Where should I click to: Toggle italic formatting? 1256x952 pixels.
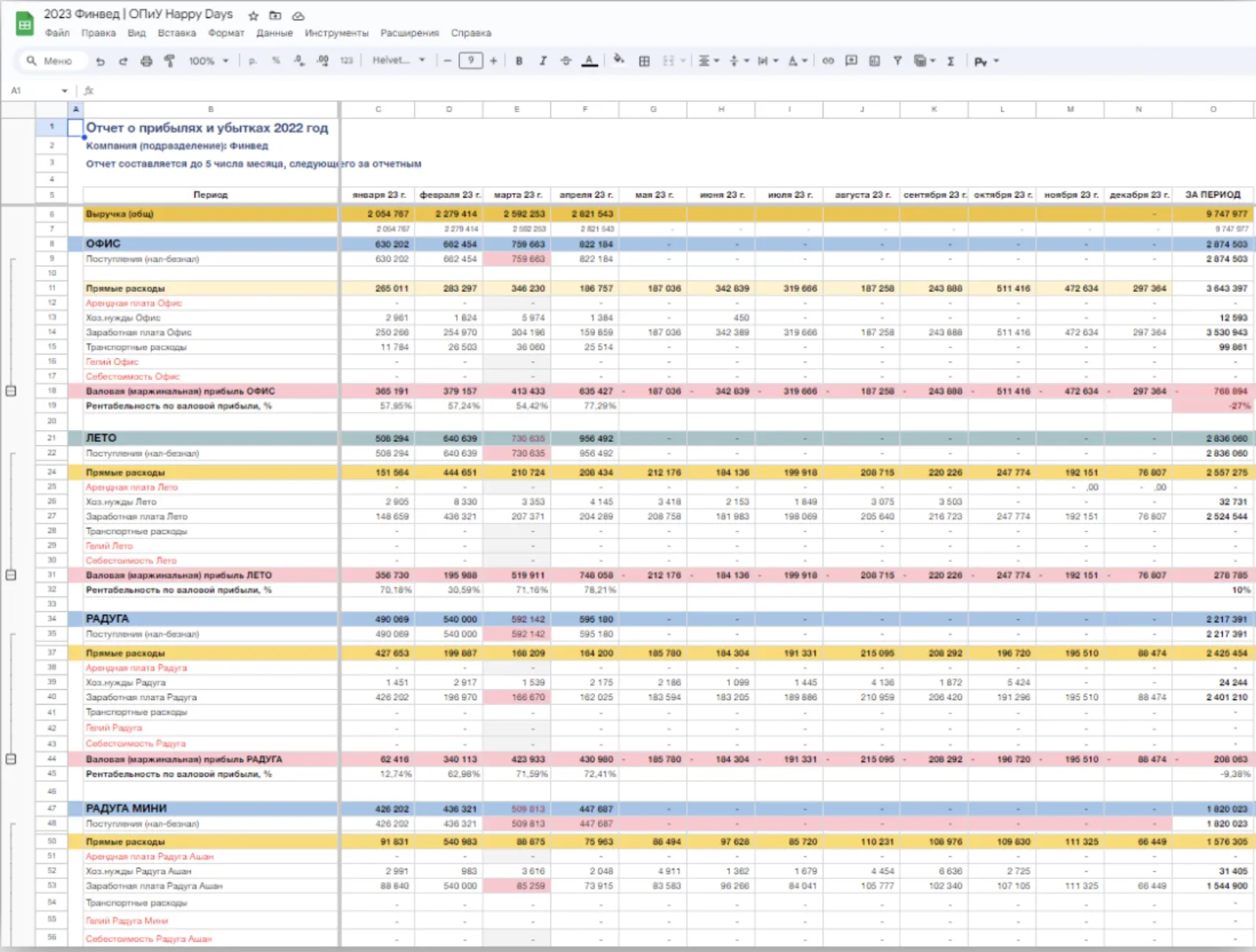(542, 61)
